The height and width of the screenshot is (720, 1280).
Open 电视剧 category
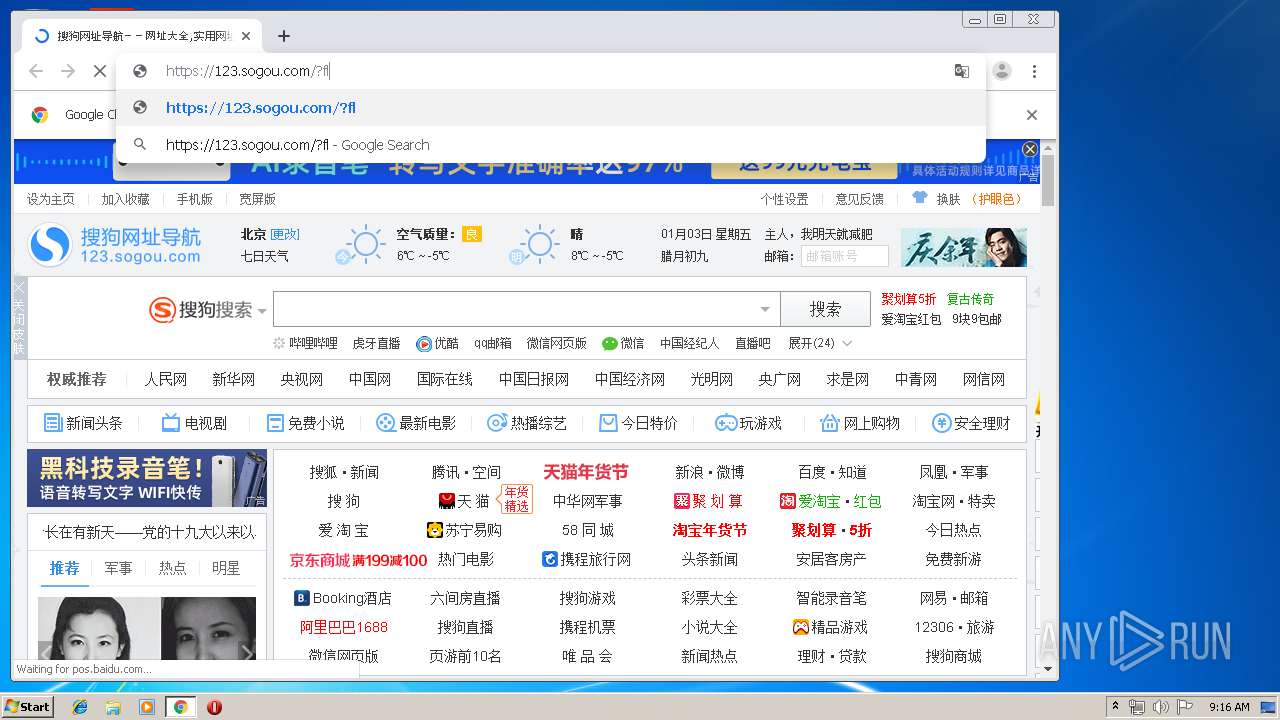click(x=194, y=423)
